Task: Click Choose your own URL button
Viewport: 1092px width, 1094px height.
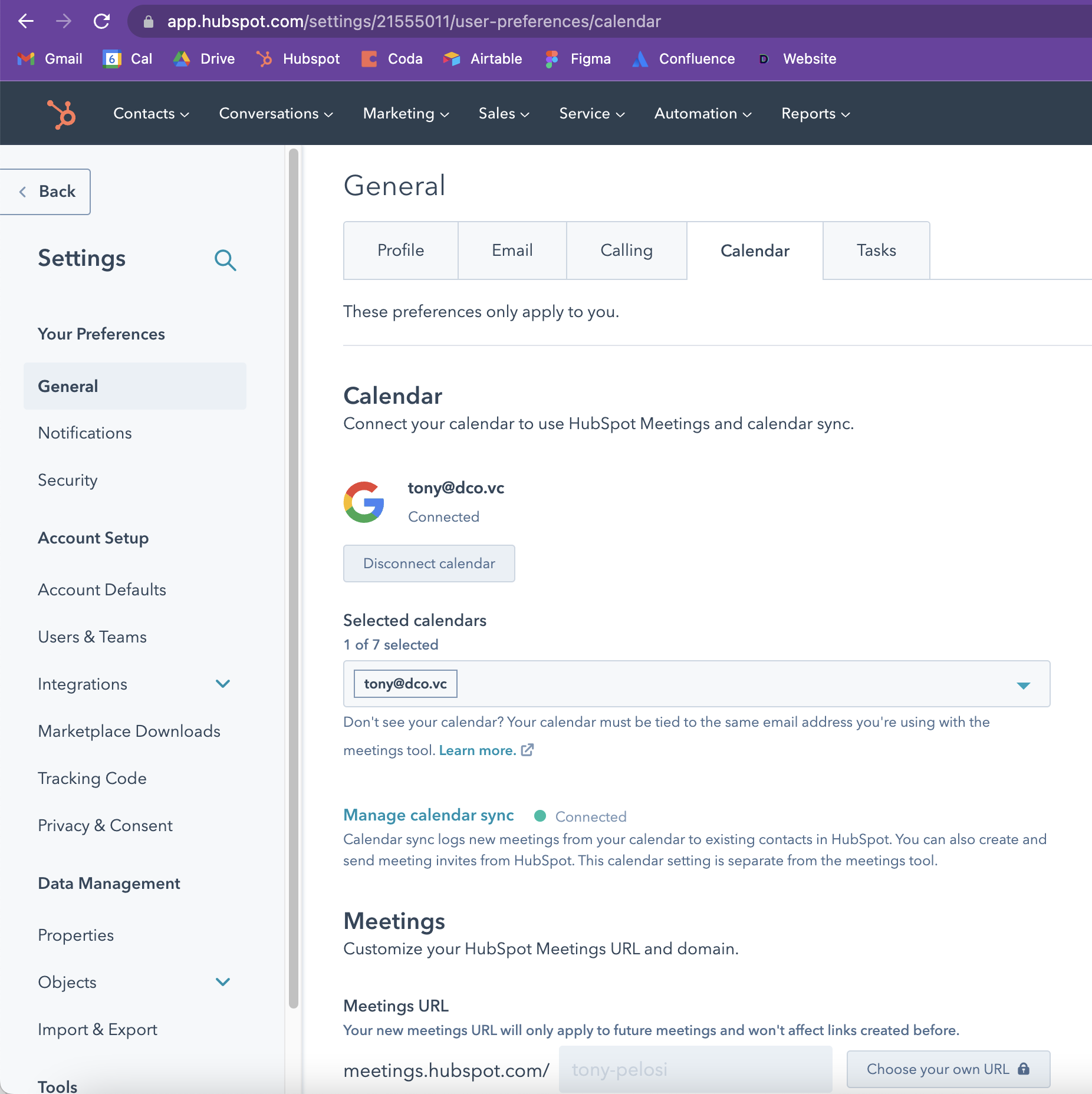Action: tap(948, 1069)
